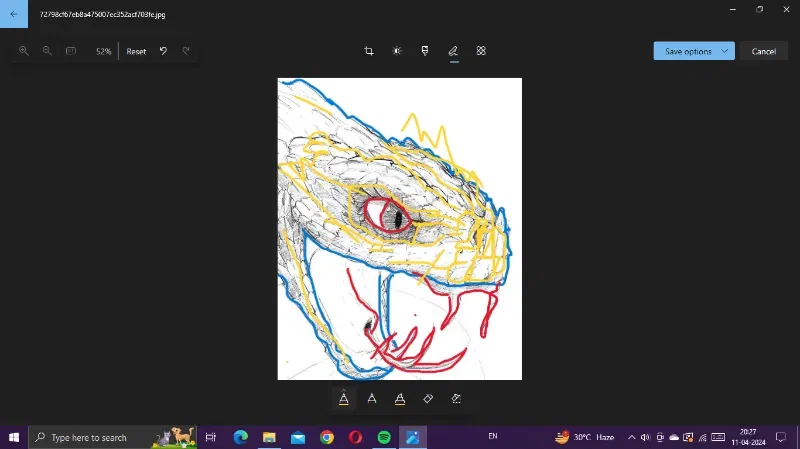Image resolution: width=800 pixels, height=449 pixels.
Task: Zoom in on the image
Action: pos(23,51)
